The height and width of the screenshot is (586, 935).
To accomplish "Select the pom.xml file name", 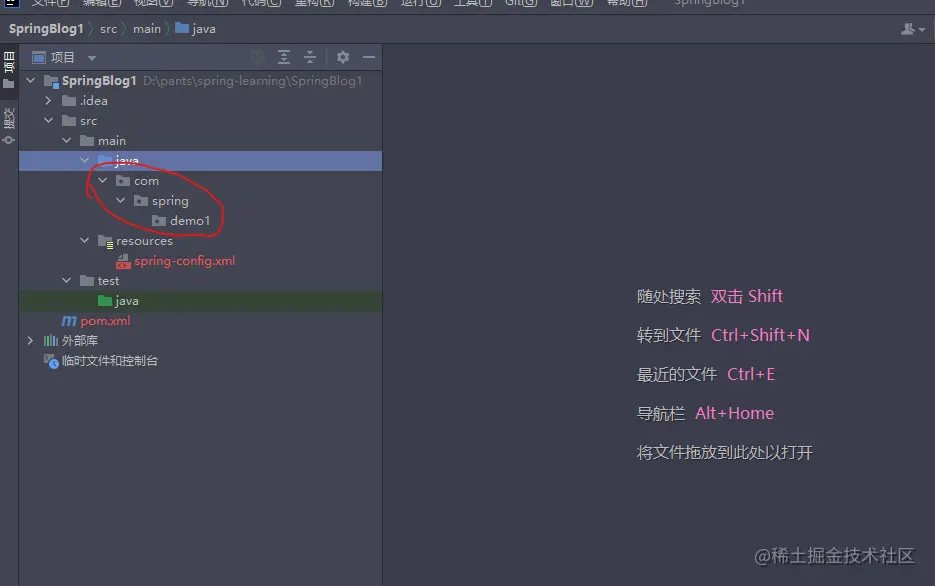I will 105,321.
